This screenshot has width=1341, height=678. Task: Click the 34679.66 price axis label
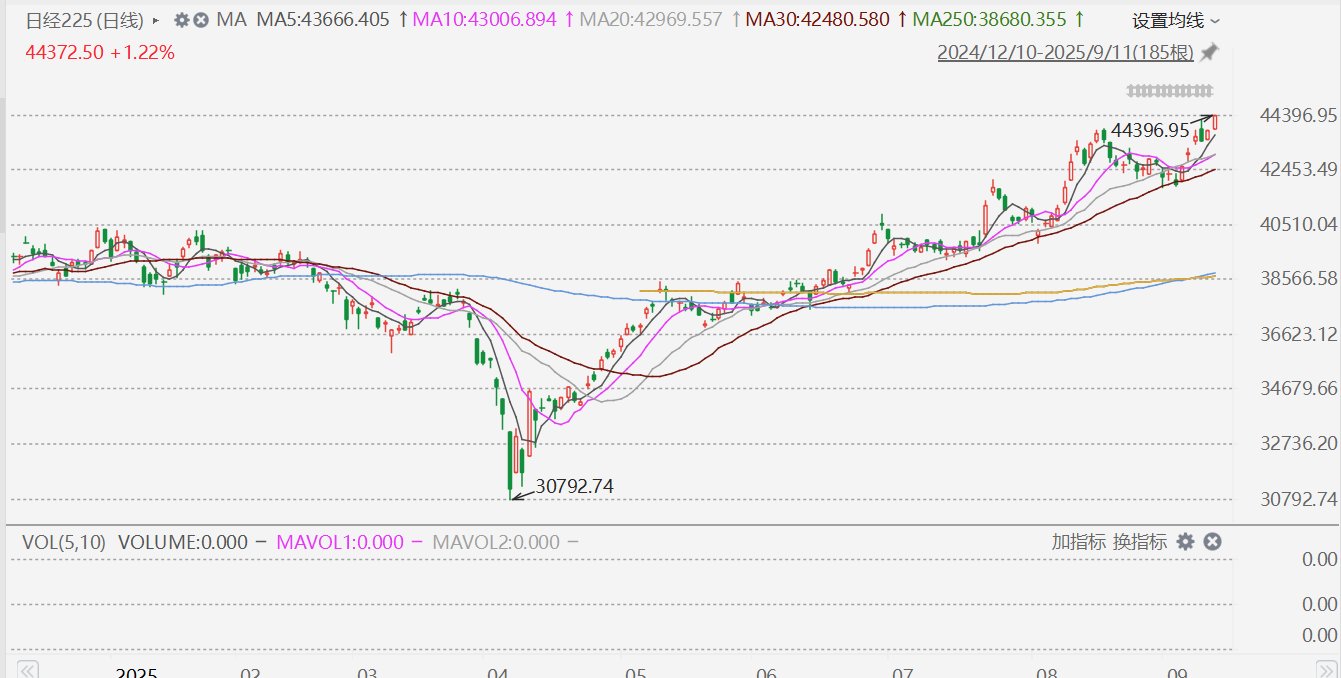[x=1299, y=387]
